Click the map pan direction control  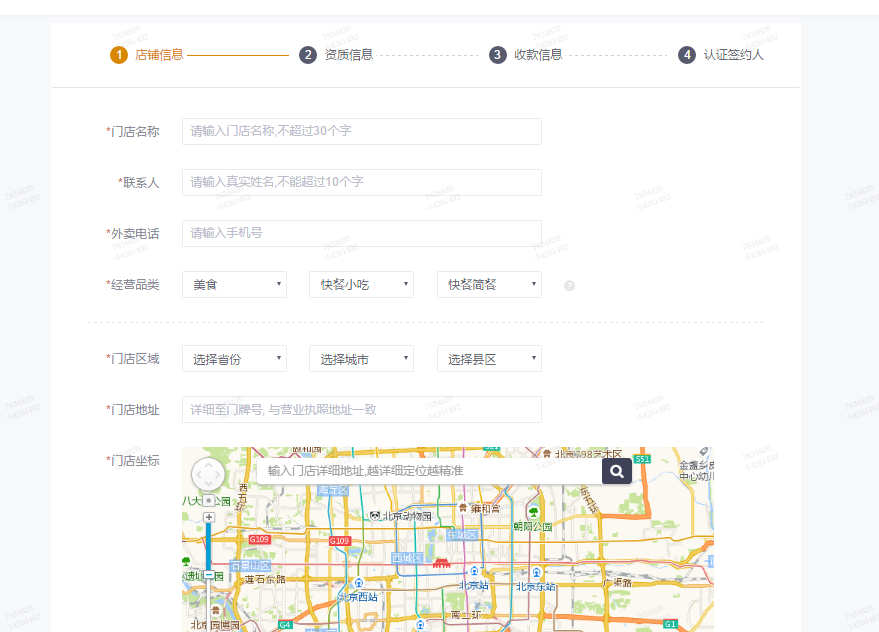click(208, 475)
